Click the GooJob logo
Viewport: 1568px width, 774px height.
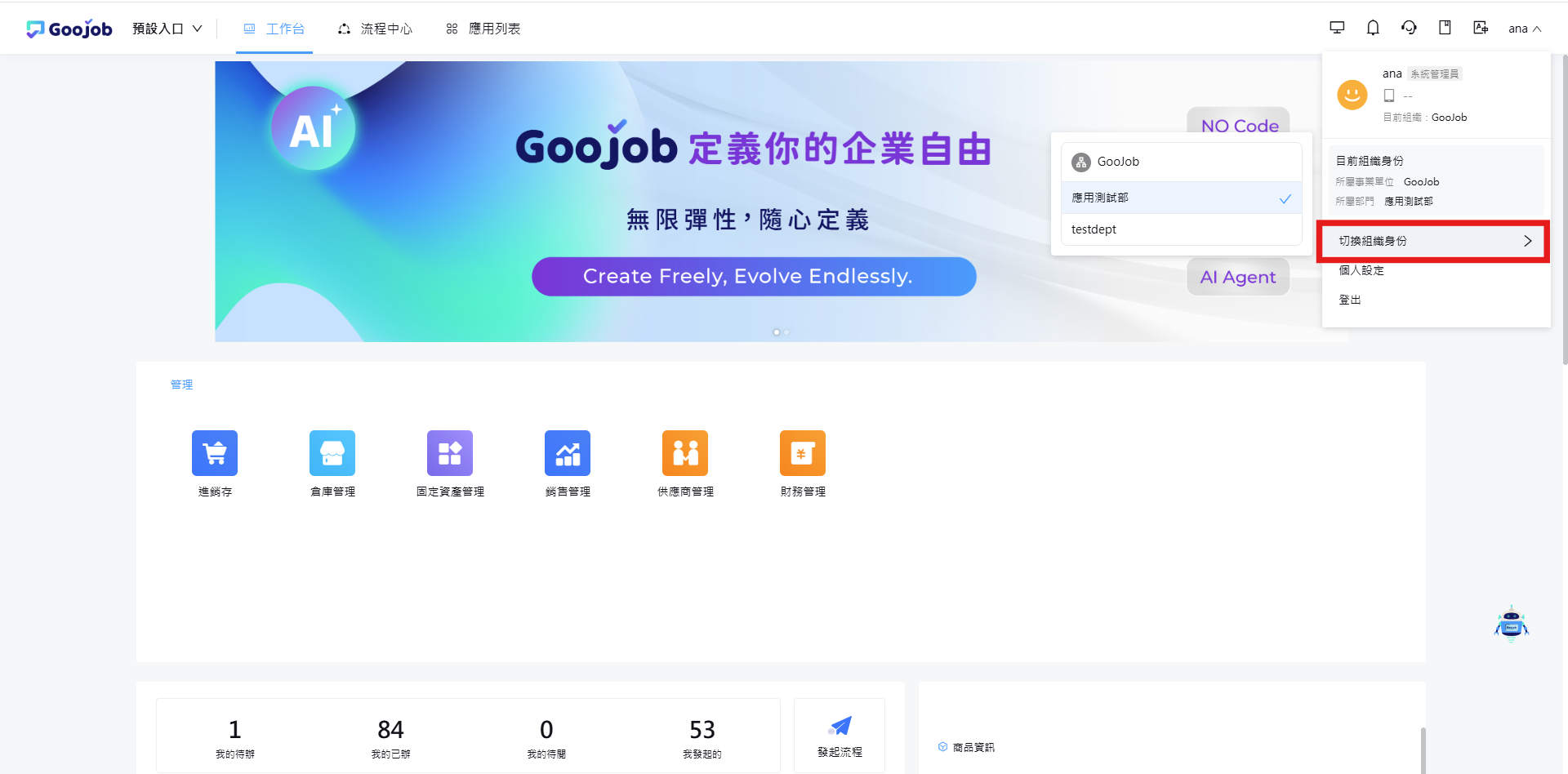69,29
